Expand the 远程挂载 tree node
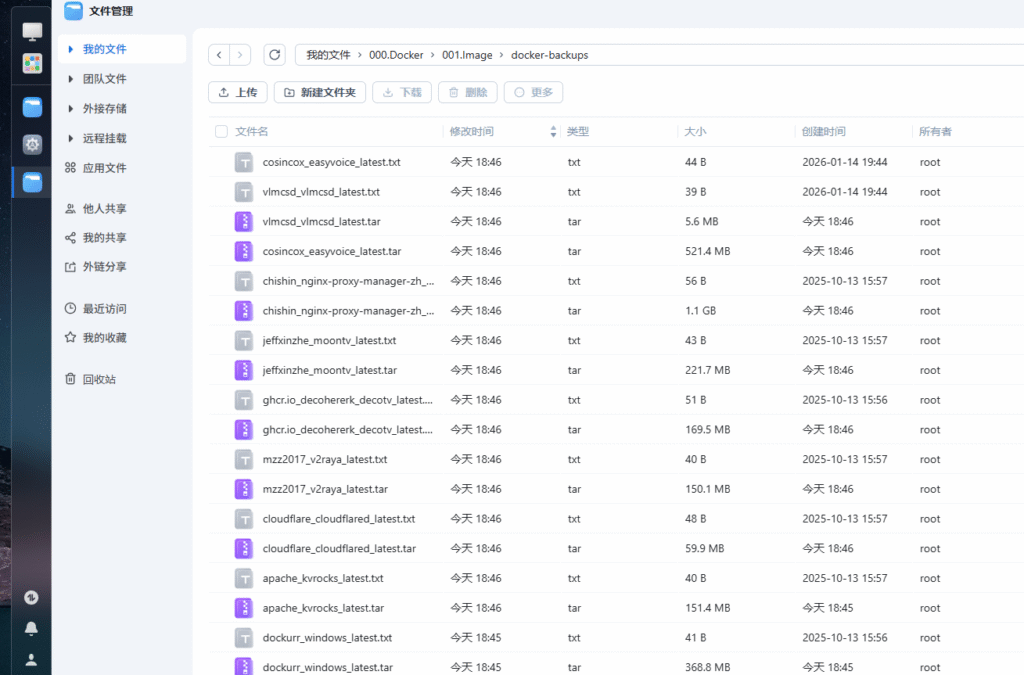The height and width of the screenshot is (675, 1024). tap(70, 138)
